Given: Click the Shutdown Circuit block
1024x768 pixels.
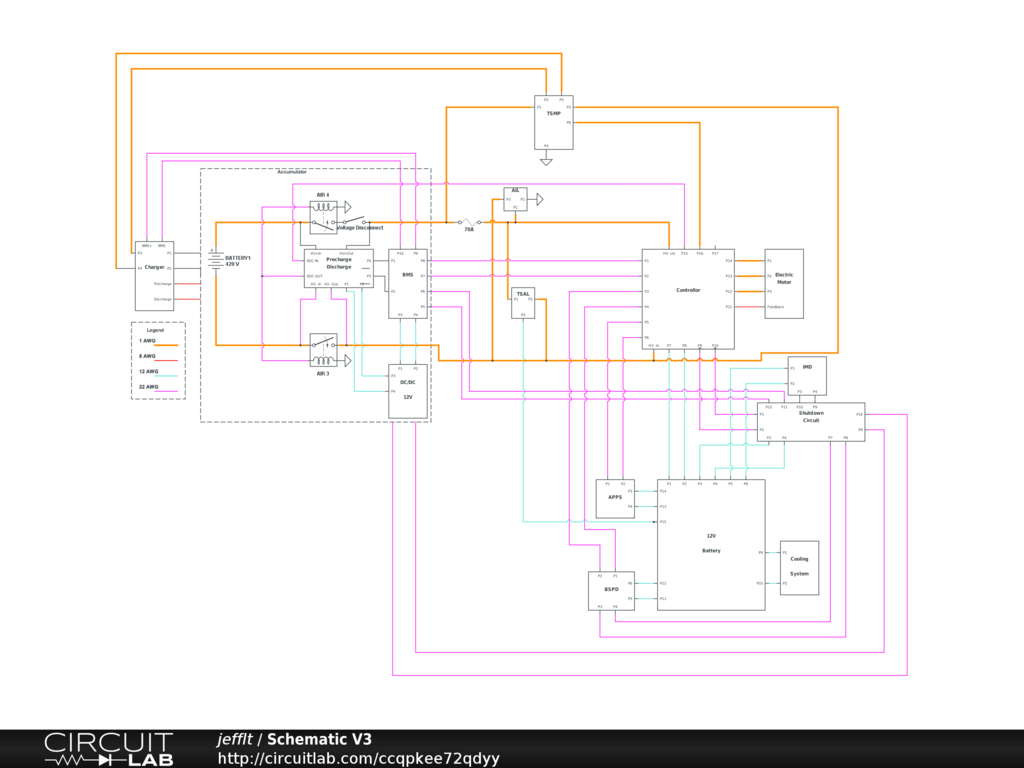Looking at the screenshot, I should pos(810,421).
